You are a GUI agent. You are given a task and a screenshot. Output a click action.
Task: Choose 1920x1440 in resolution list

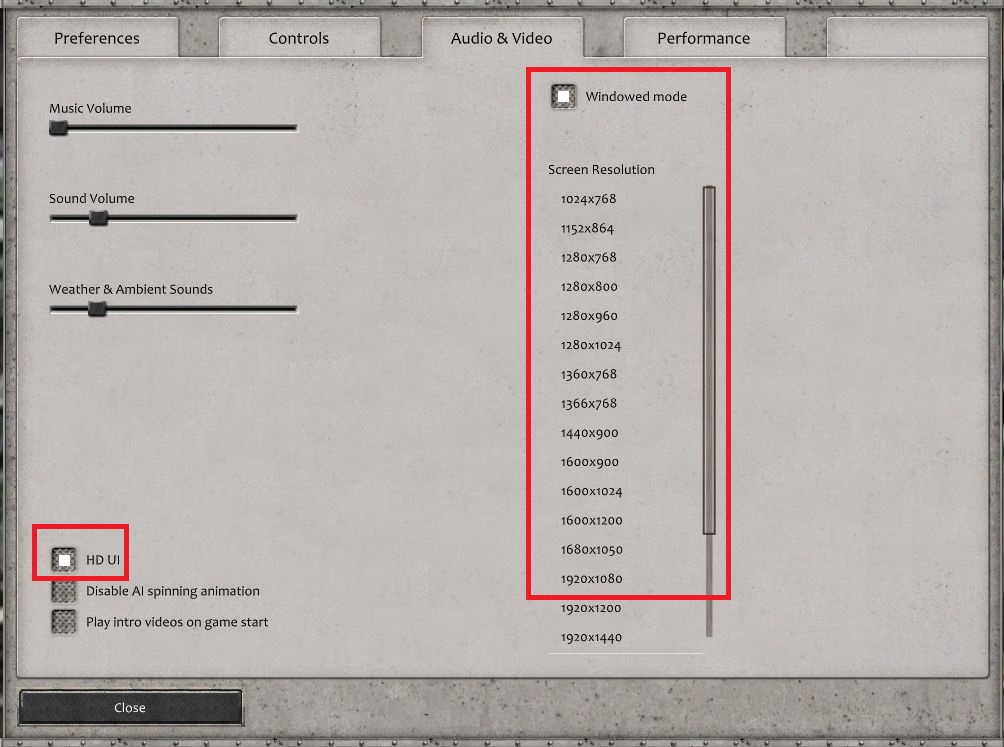(591, 637)
